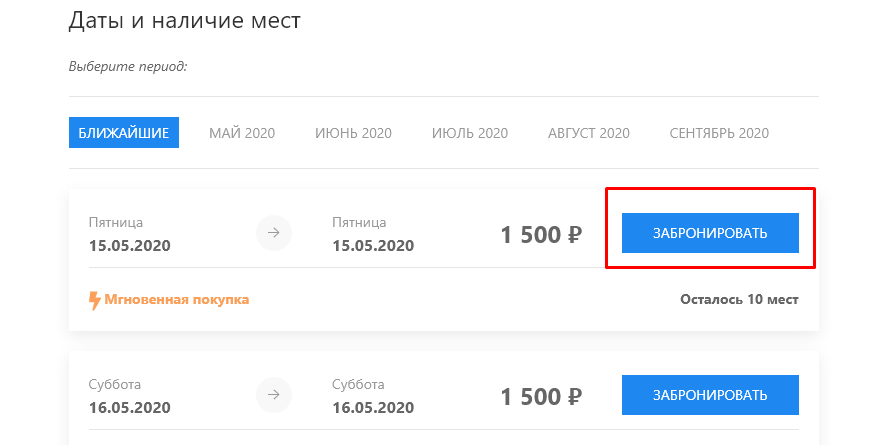Screen dimensions: 886x445
Task: Click the Даты и наличие мест heading
Action: [x=185, y=21]
